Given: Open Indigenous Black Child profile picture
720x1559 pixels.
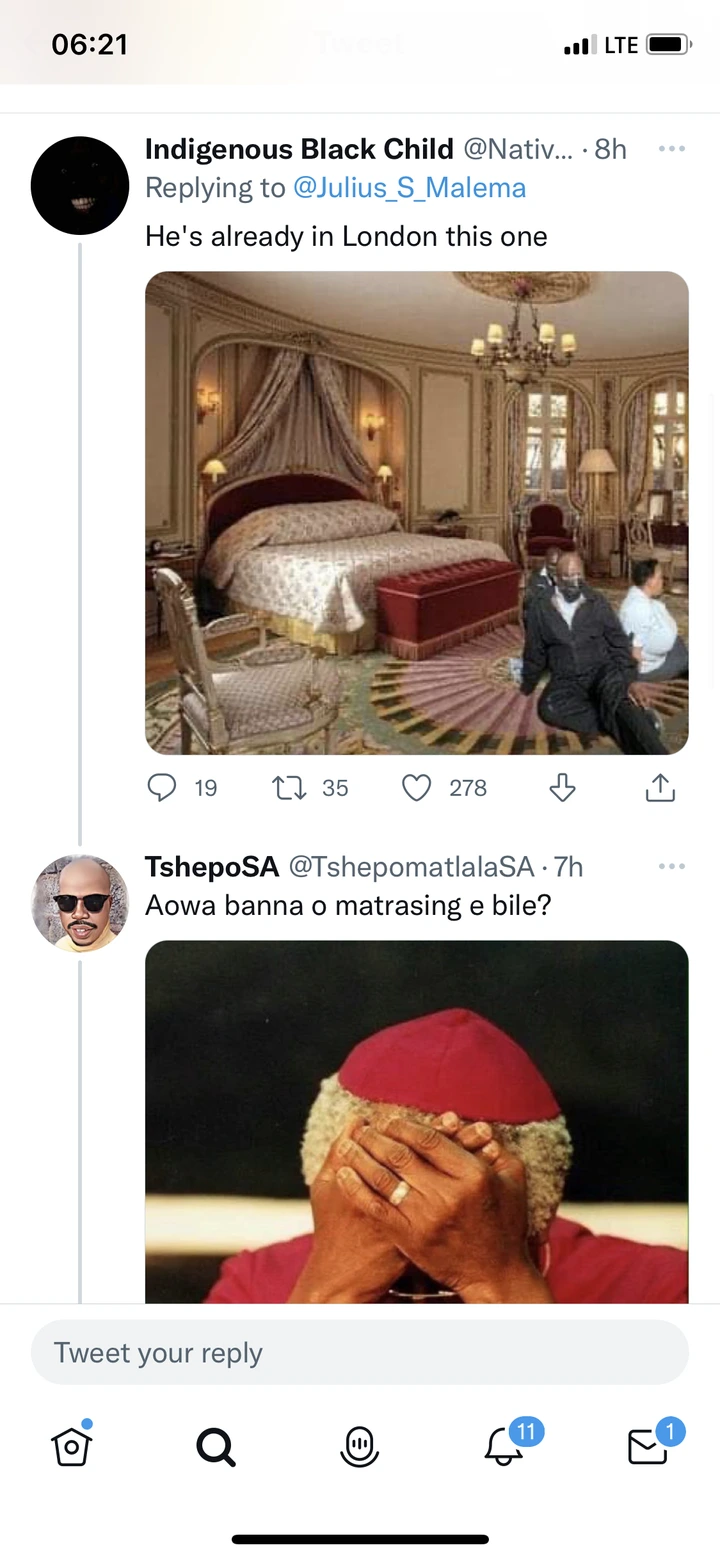Looking at the screenshot, I should (x=80, y=186).
